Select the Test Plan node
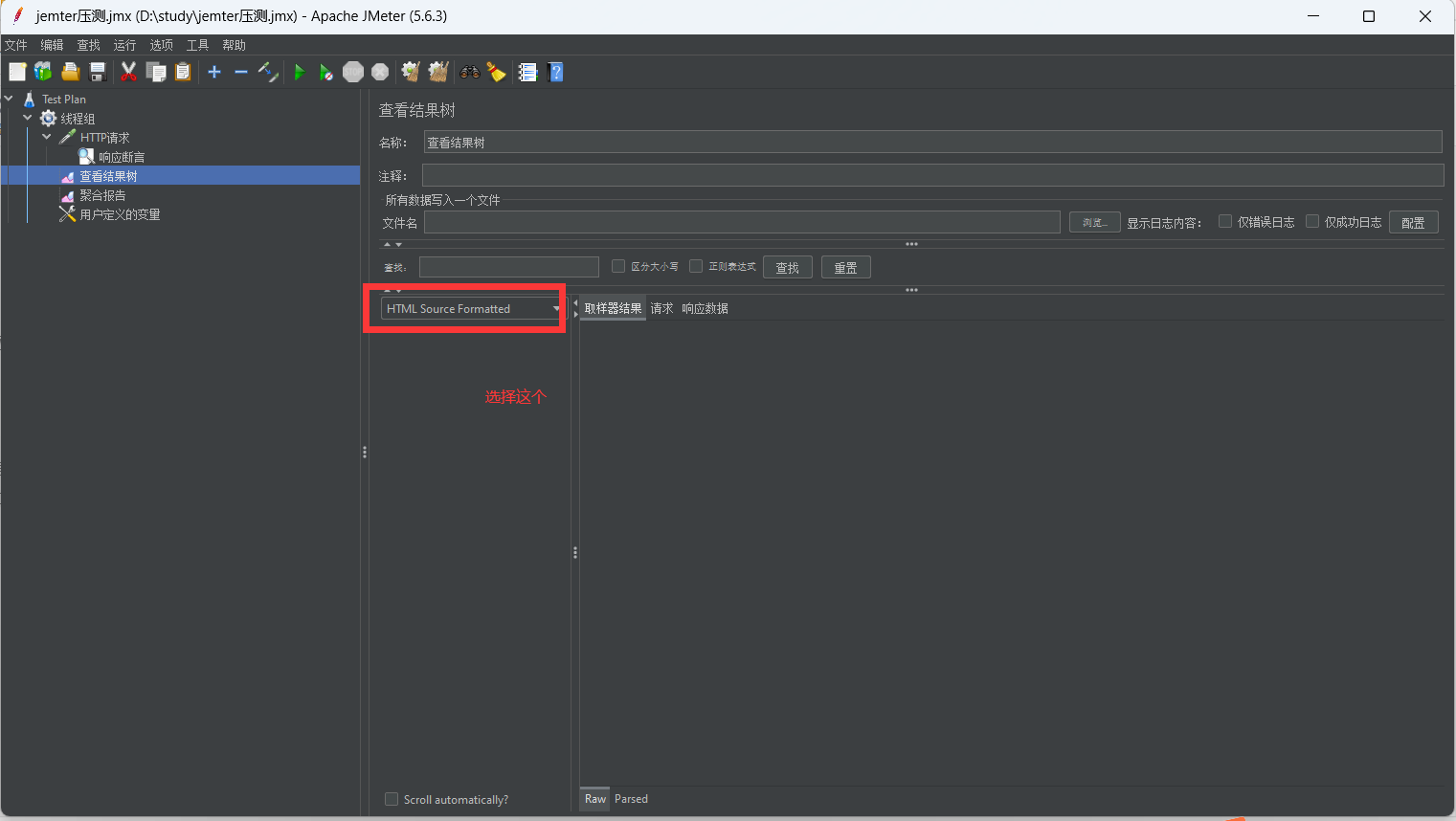The width and height of the screenshot is (1456, 821). point(64,100)
